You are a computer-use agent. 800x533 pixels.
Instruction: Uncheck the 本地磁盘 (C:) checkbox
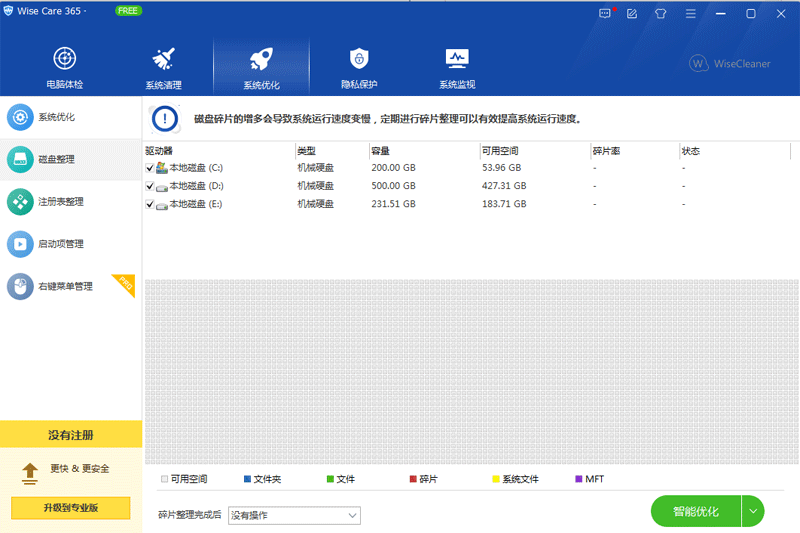click(x=150, y=168)
